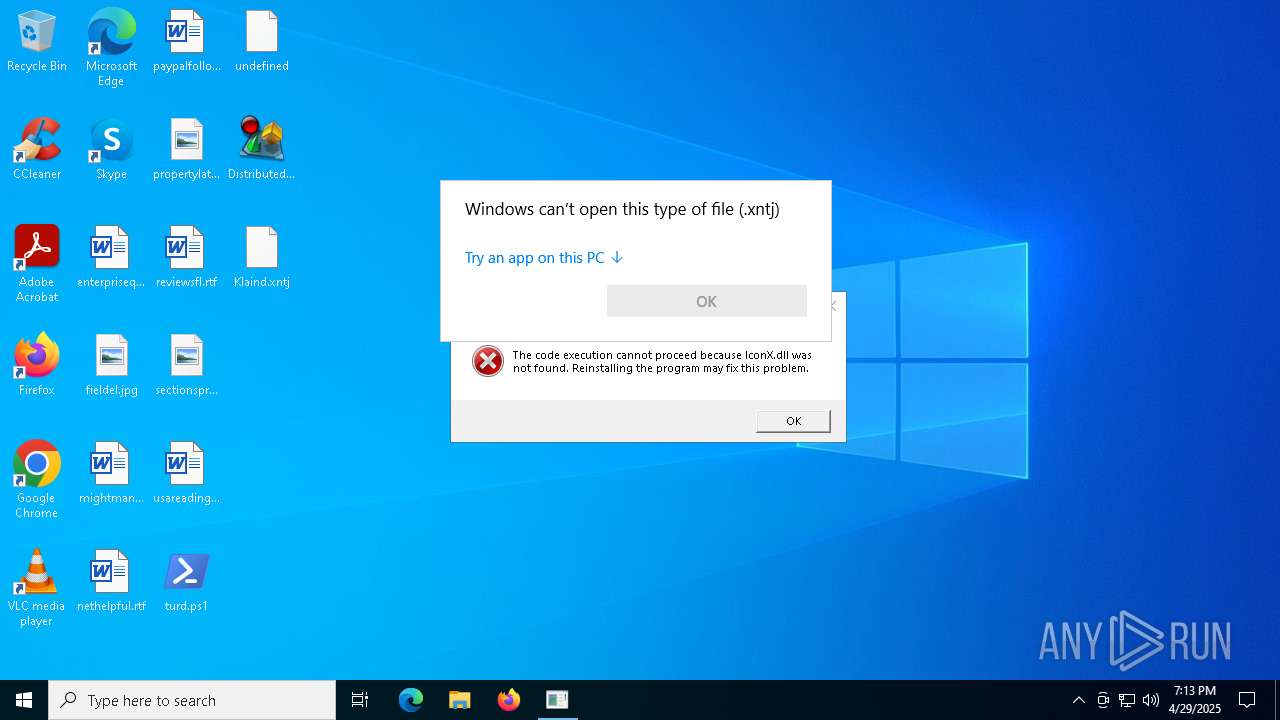Select the VLC media player shortcut
The width and height of the screenshot is (1280, 720).
[37, 588]
